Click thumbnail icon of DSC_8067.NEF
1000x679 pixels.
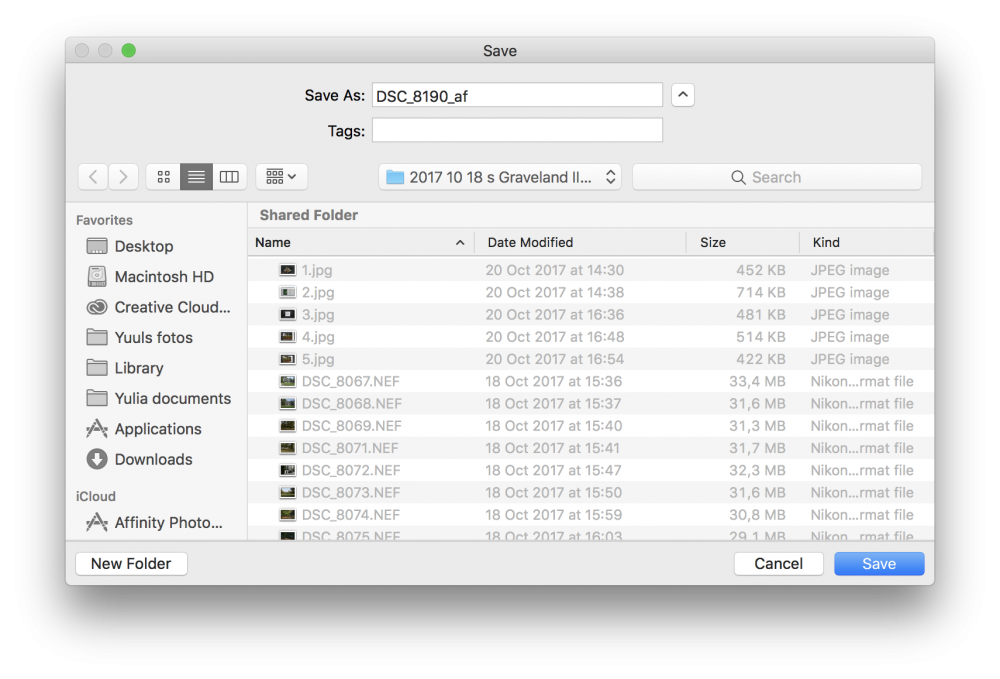coord(288,381)
